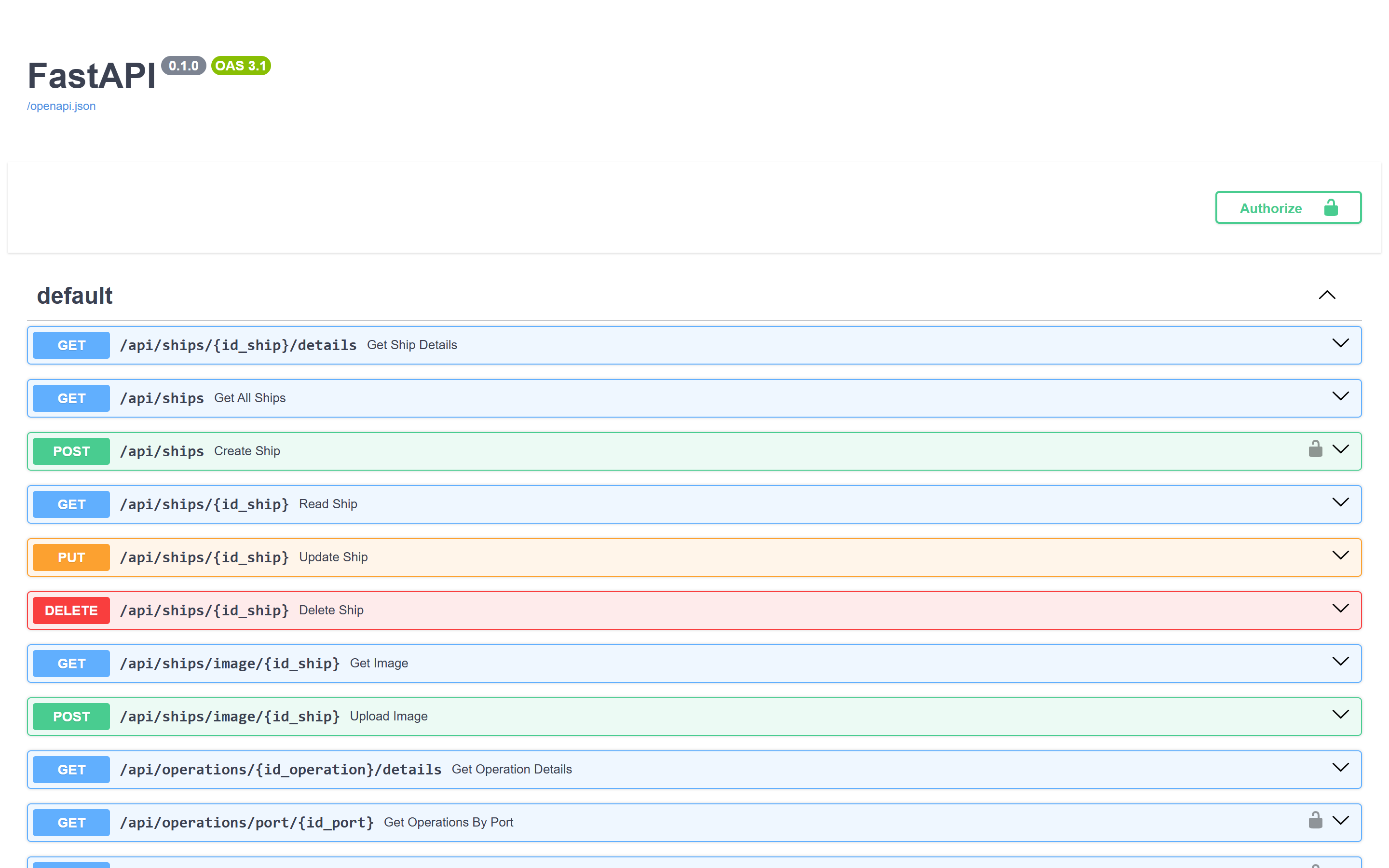Click the 0.1.0 version badge
The height and width of the screenshot is (868, 1389).
coord(184,66)
